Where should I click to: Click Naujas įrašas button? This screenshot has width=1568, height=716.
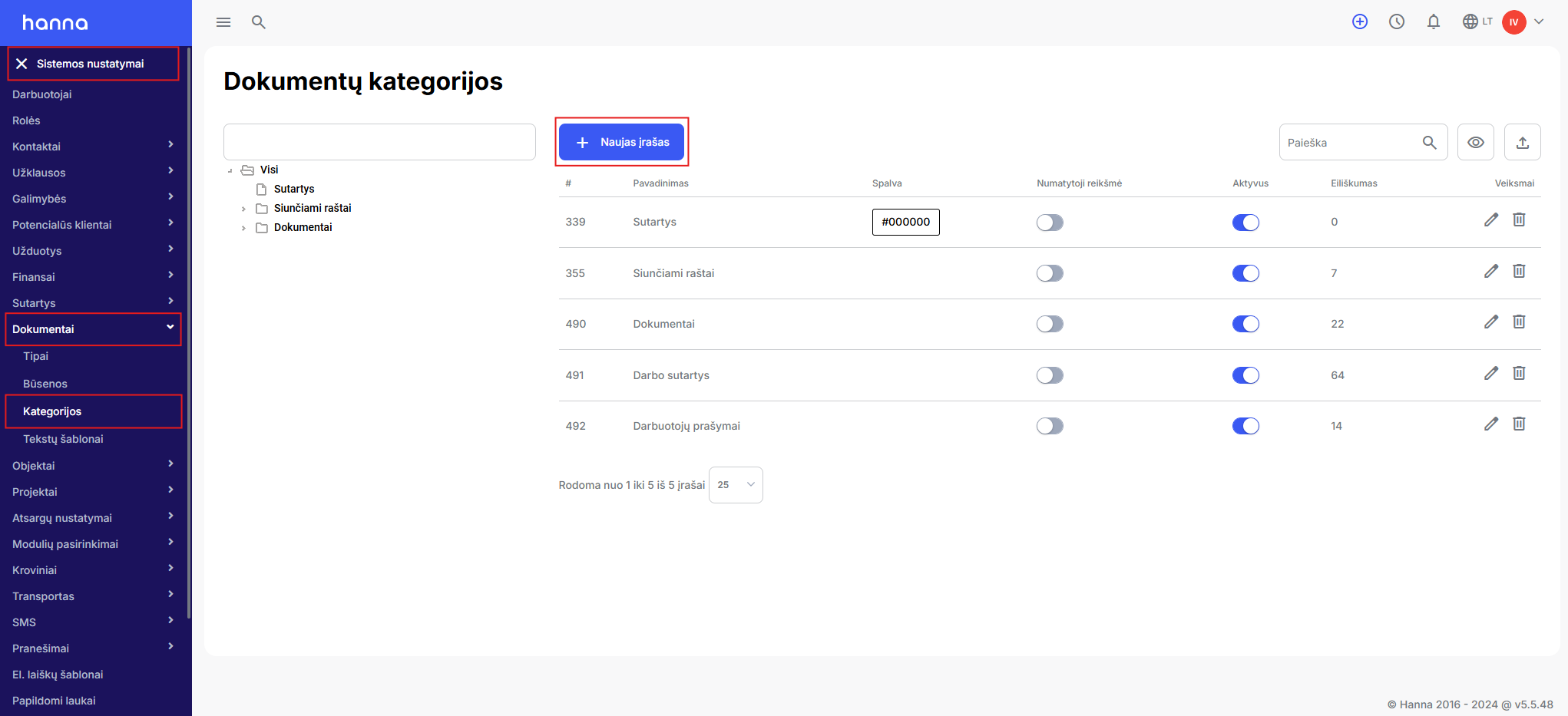tap(621, 142)
